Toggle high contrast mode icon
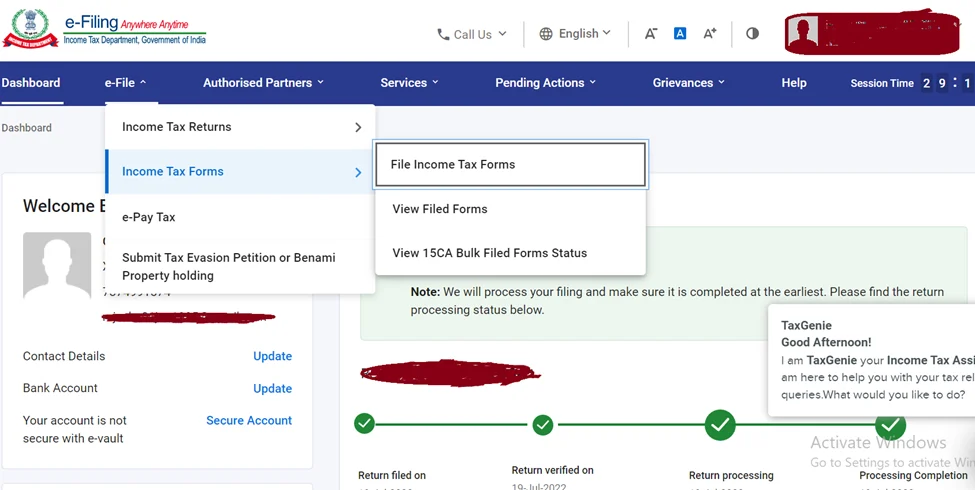The height and width of the screenshot is (490, 975). 752,34
